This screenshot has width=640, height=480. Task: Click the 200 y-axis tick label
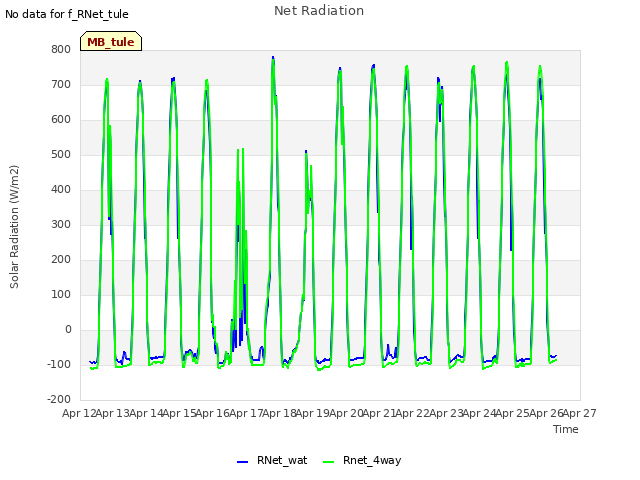[x=61, y=260]
